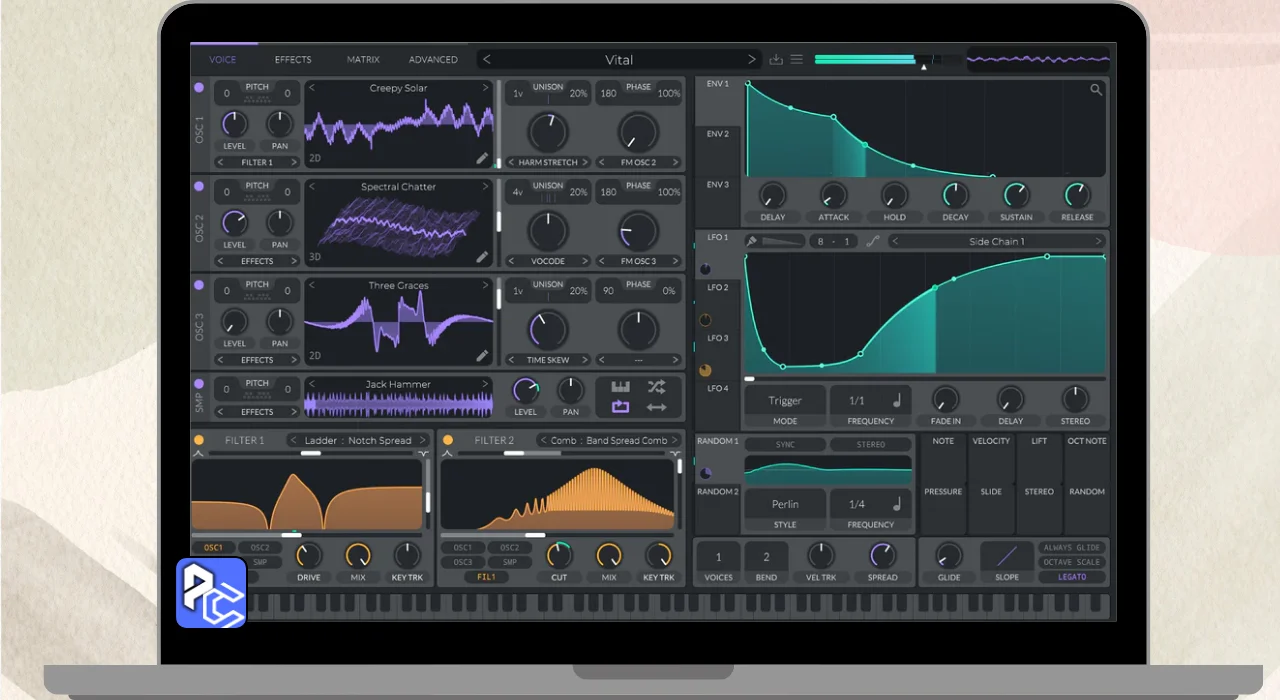Edit the Creepy Solar wavetable with the pencil icon
This screenshot has height=700, width=1280.
[482, 158]
